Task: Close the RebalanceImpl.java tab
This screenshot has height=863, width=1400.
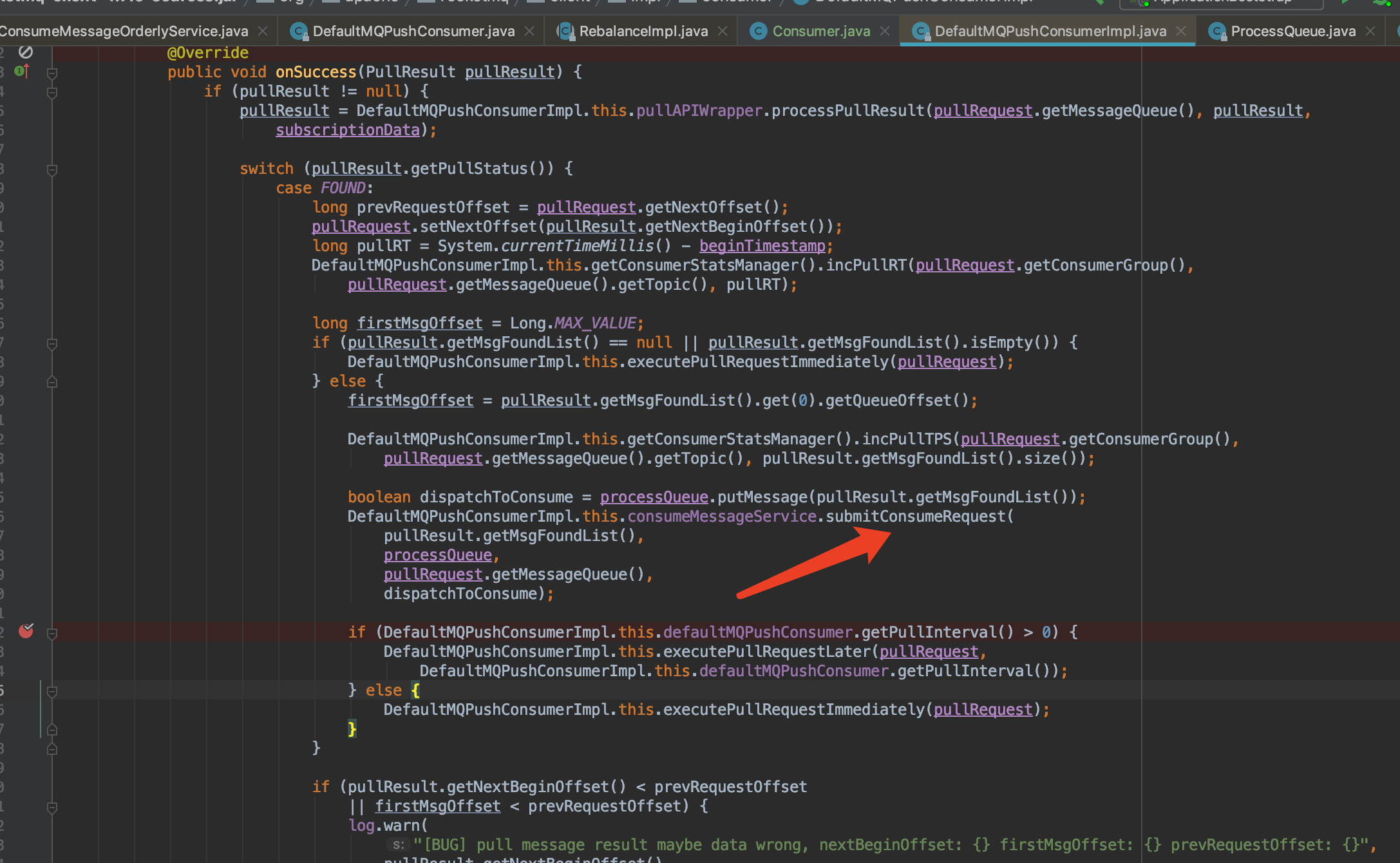Action: (x=723, y=31)
